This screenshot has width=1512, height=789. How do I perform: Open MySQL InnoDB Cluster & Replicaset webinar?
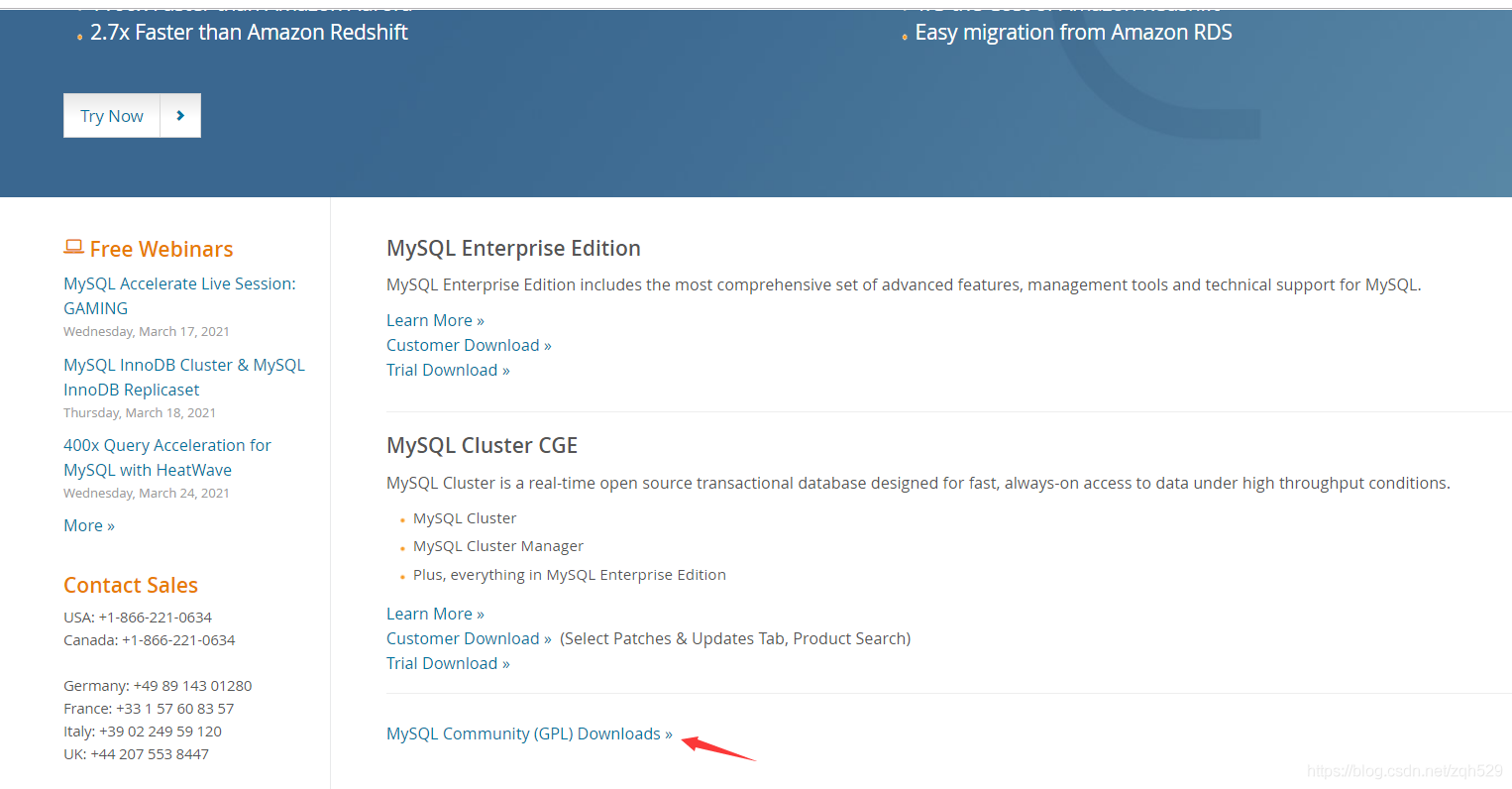coord(184,377)
